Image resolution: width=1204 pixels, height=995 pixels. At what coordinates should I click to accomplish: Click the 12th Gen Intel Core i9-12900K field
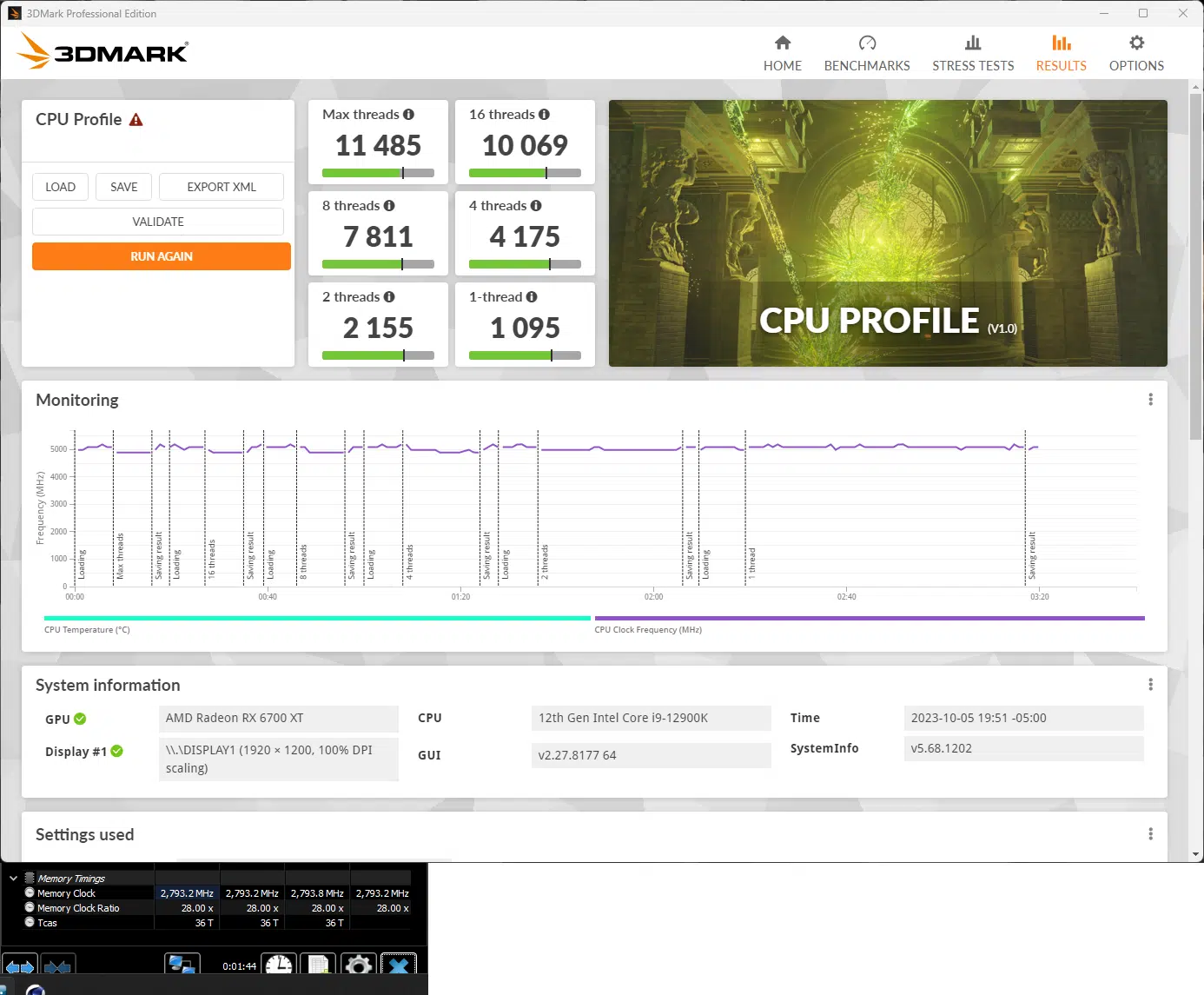pyautogui.click(x=652, y=719)
